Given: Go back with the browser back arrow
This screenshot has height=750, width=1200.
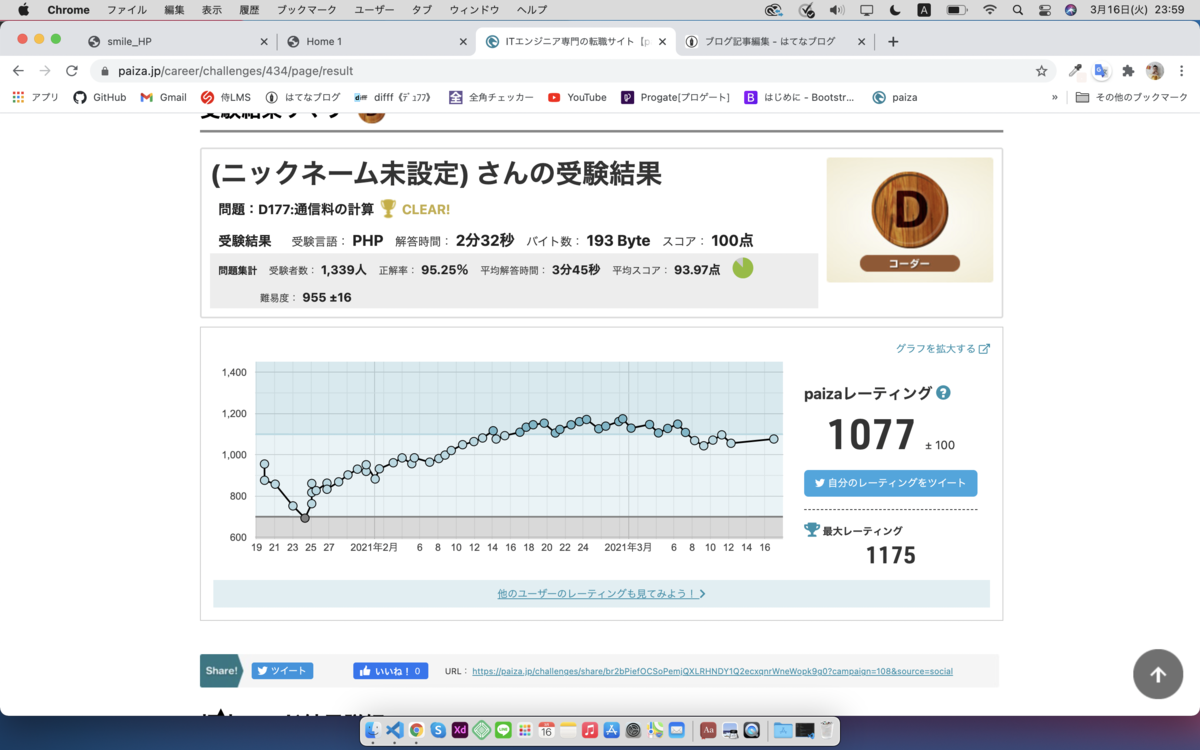Looking at the screenshot, I should click(x=18, y=71).
